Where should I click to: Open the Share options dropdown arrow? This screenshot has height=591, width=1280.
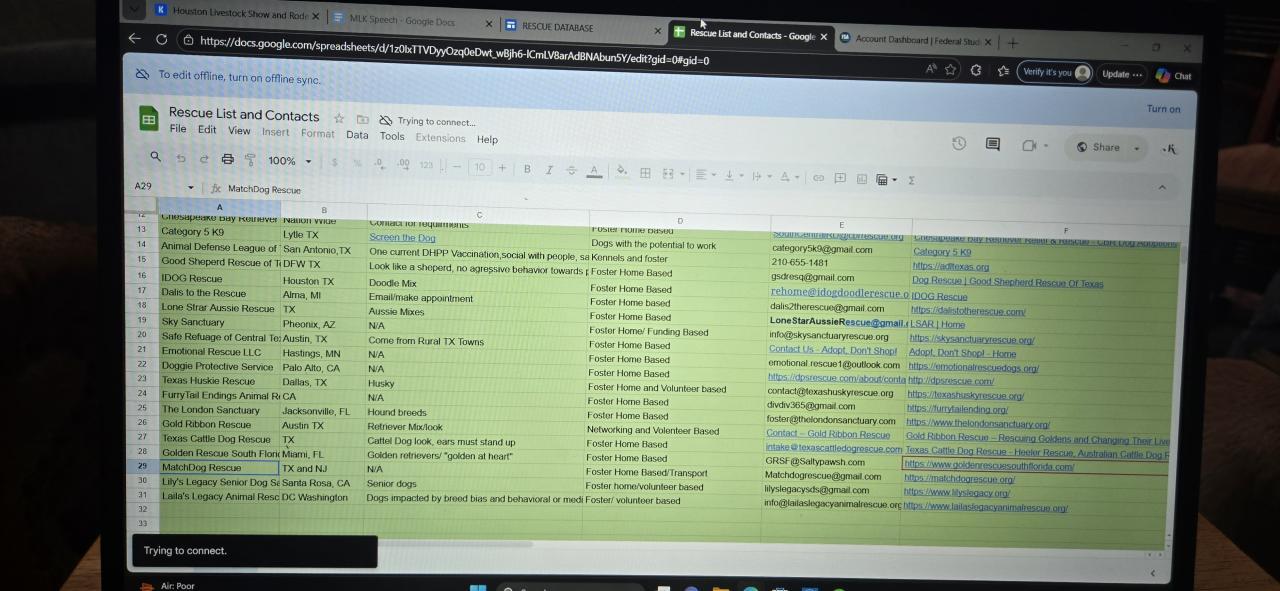tap(1136, 149)
